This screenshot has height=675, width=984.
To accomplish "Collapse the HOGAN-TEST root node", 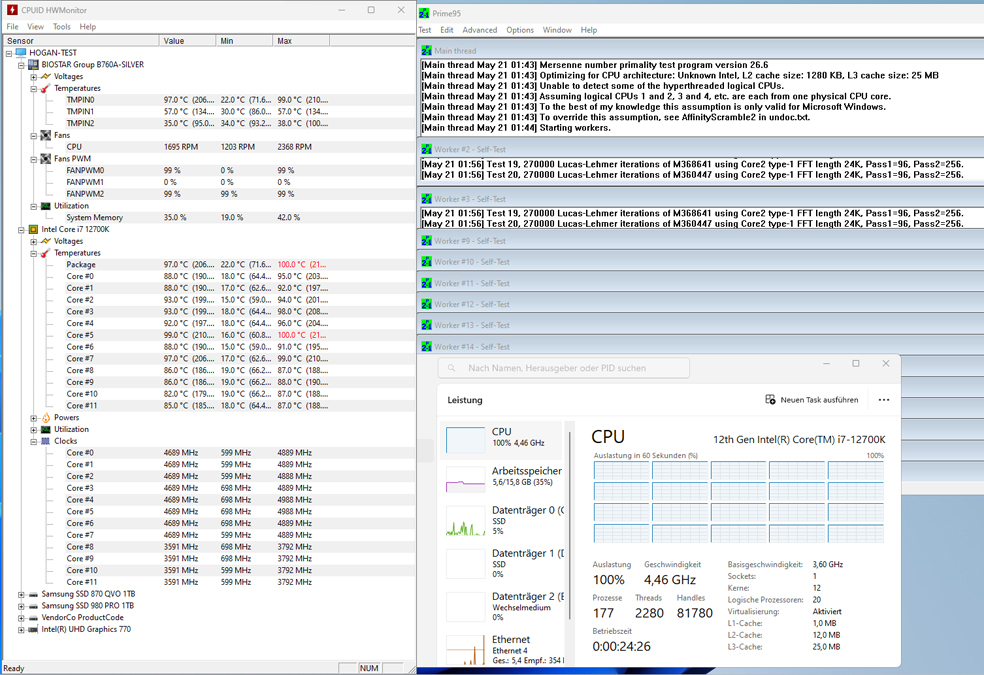I will pos(9,53).
